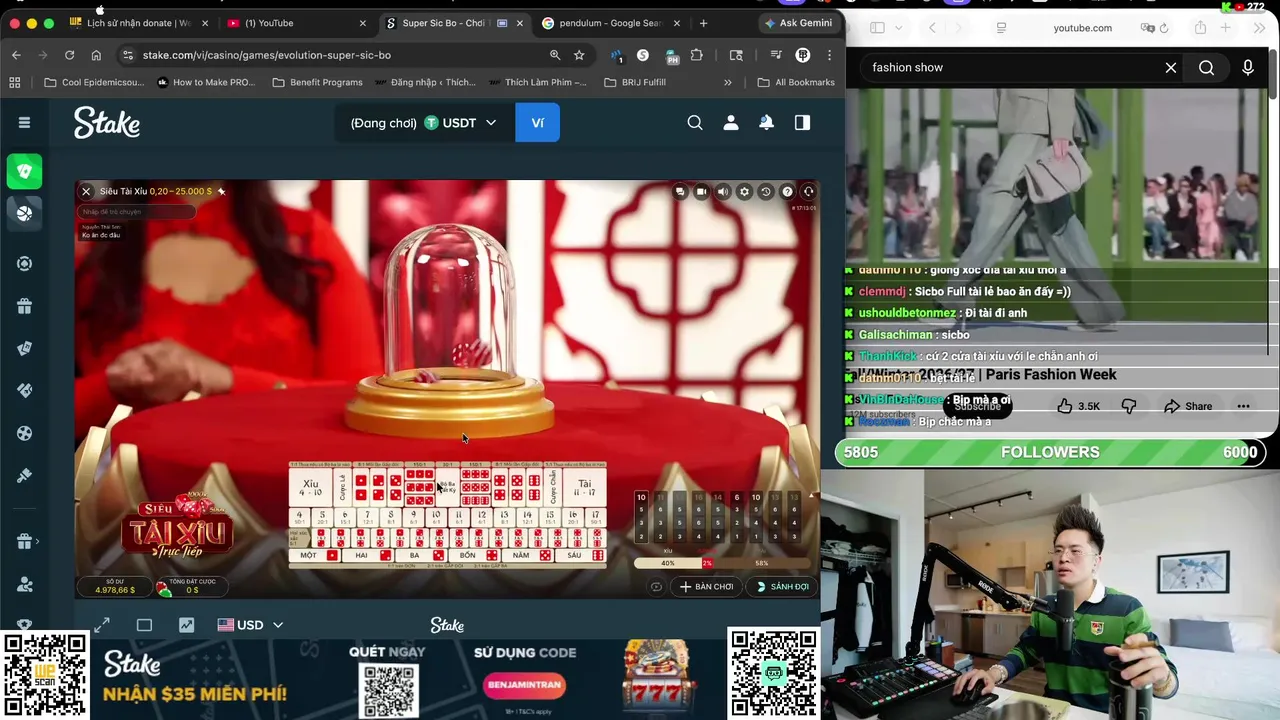
Task: Select the Sports basketball icon in sidebar
Action: click(25, 213)
